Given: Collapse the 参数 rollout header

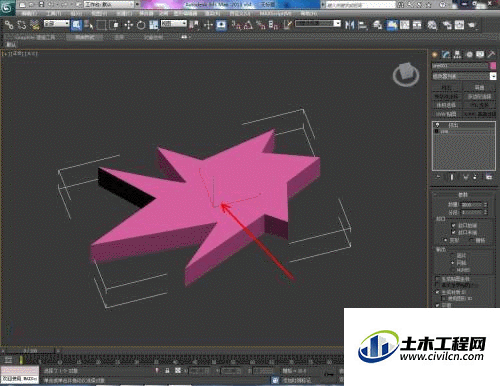Looking at the screenshot, I should point(463,194).
